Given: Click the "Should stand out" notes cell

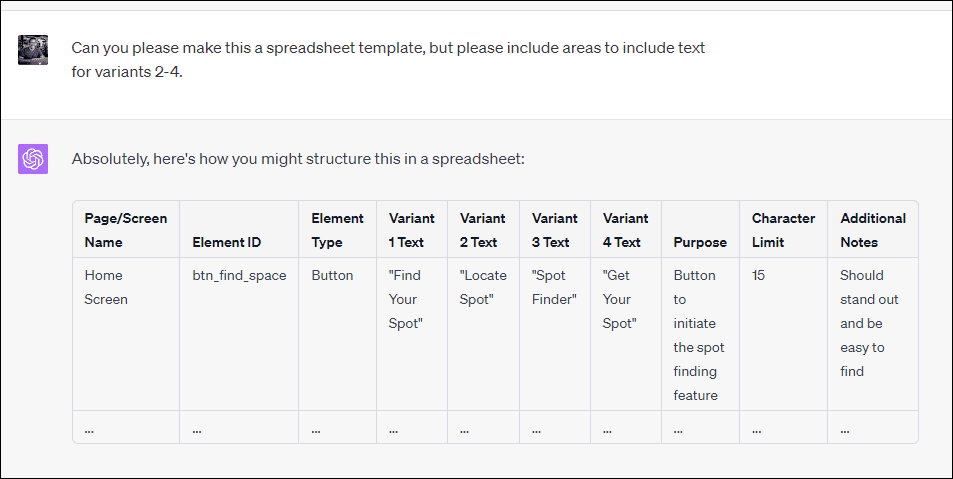Looking at the screenshot, I should (x=873, y=334).
